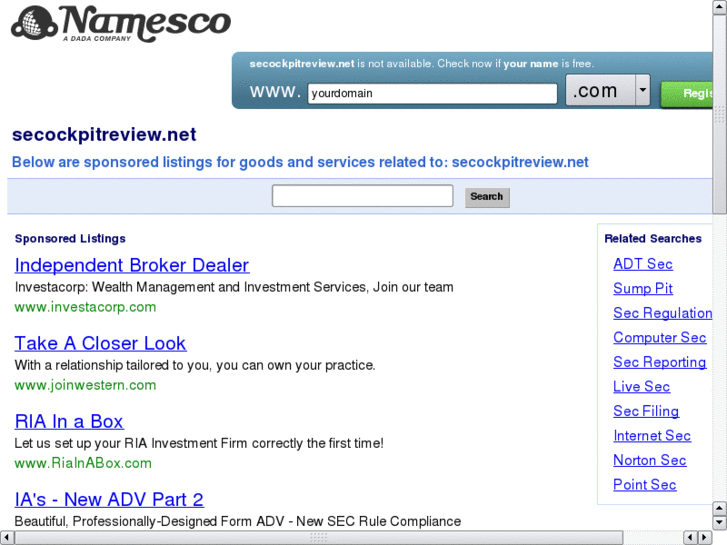This screenshot has width=727, height=545.
Task: Open the .com domain extension dropdown
Action: pyautogui.click(x=608, y=90)
